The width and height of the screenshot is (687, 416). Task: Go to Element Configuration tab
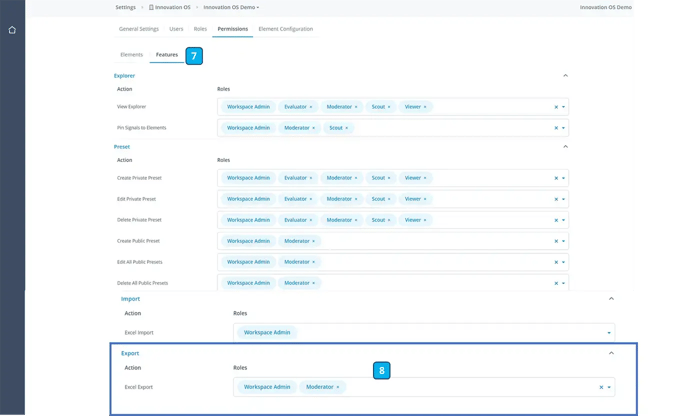pyautogui.click(x=286, y=29)
